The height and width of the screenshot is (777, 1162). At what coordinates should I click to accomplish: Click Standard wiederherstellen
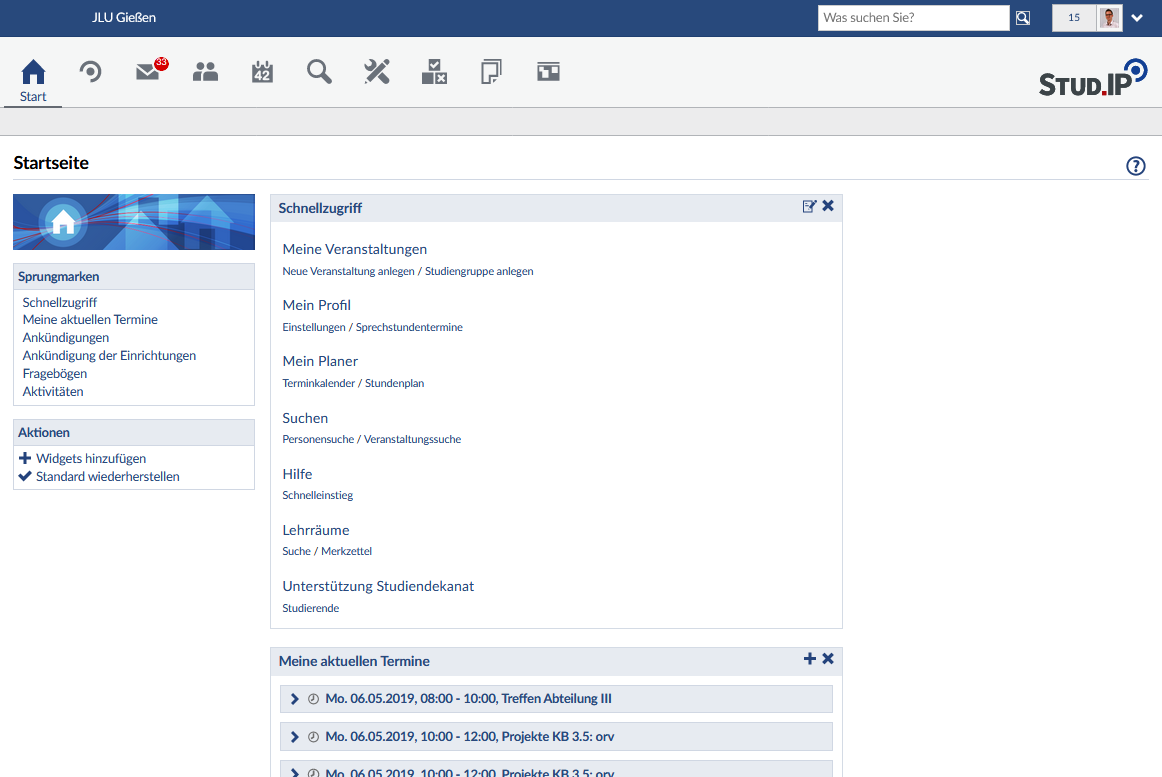(107, 477)
